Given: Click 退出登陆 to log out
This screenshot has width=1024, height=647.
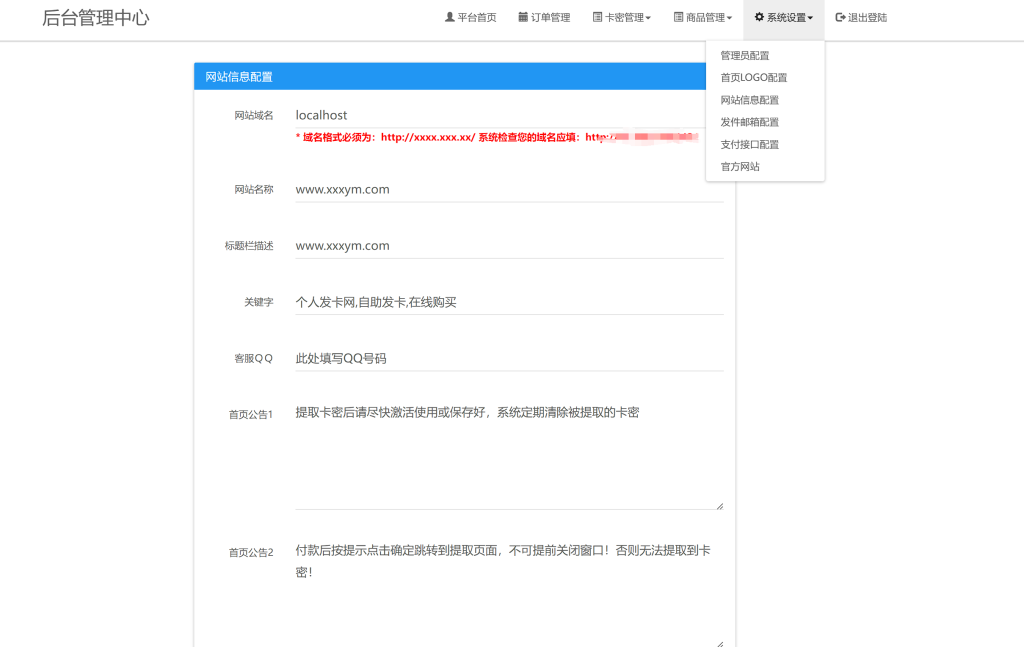Looking at the screenshot, I should [x=866, y=17].
